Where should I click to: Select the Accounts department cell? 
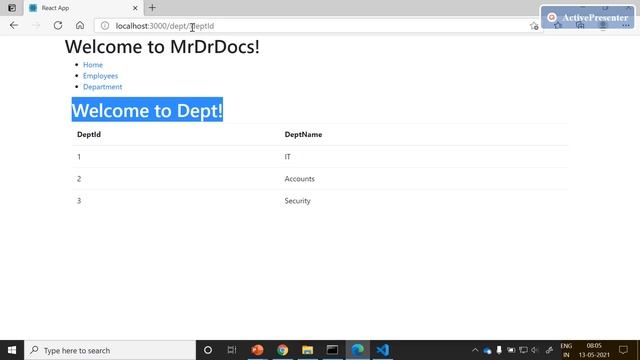(300, 179)
